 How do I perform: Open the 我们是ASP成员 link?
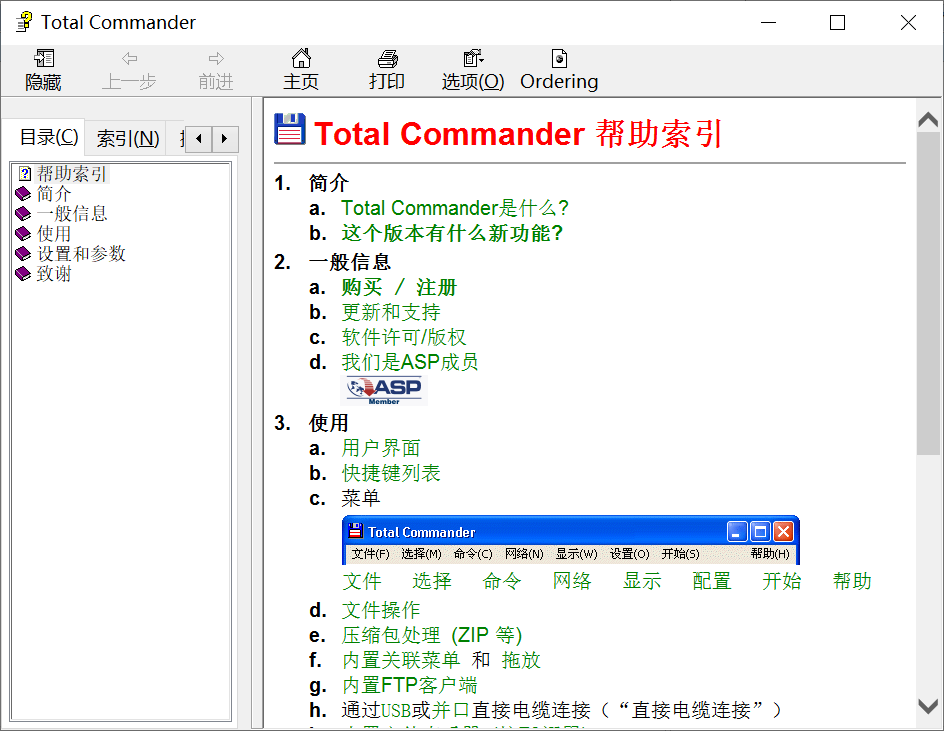coord(409,362)
